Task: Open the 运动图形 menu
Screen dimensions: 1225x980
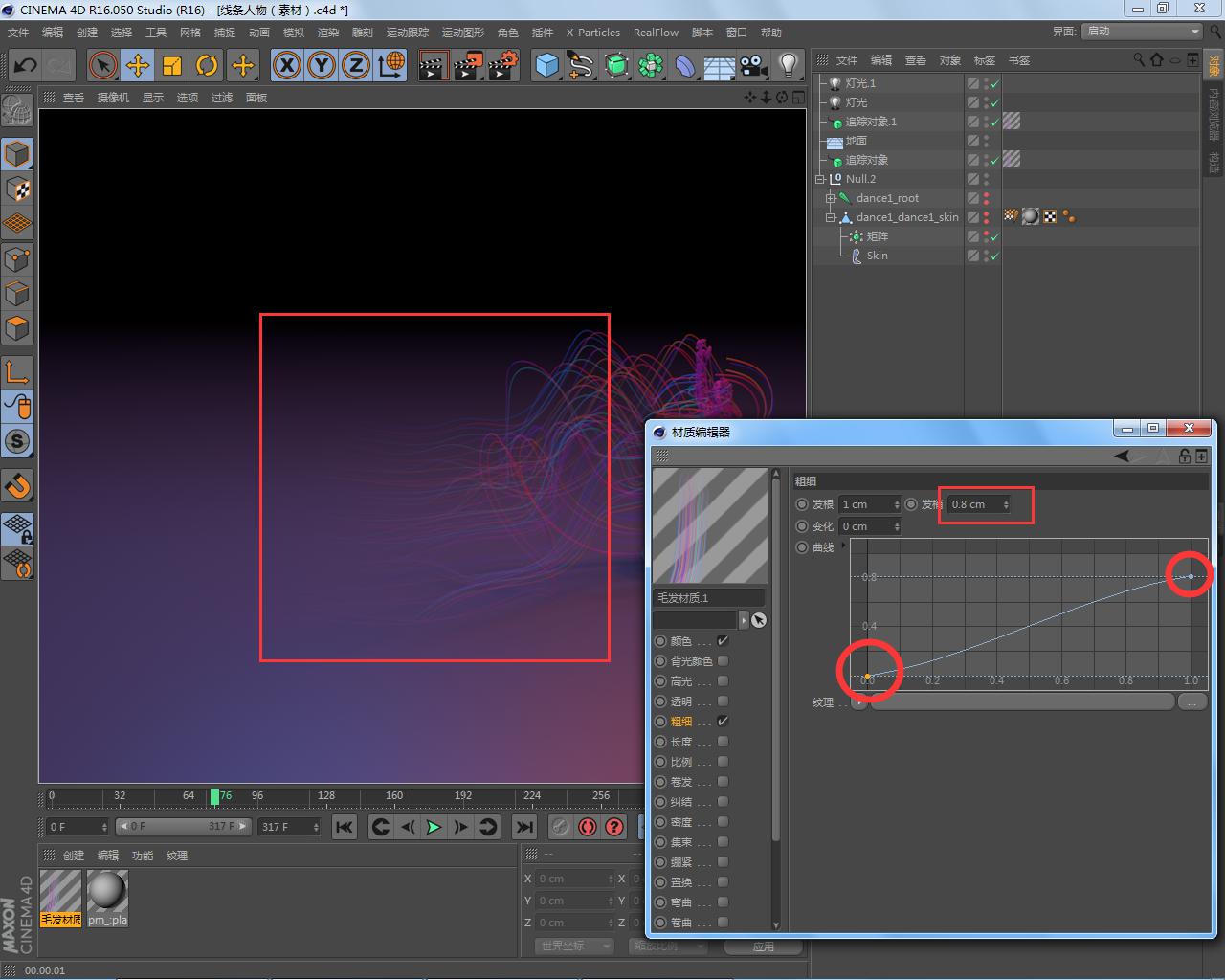Action: coord(463,33)
